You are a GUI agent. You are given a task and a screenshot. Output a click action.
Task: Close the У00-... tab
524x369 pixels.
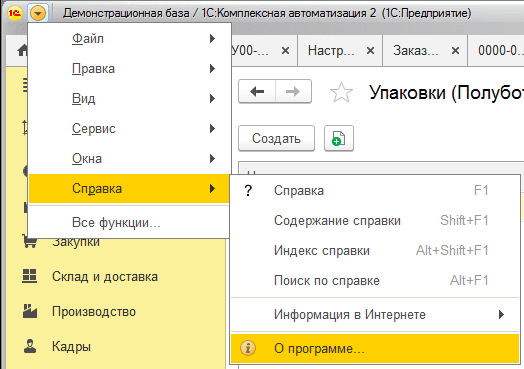pos(285,51)
